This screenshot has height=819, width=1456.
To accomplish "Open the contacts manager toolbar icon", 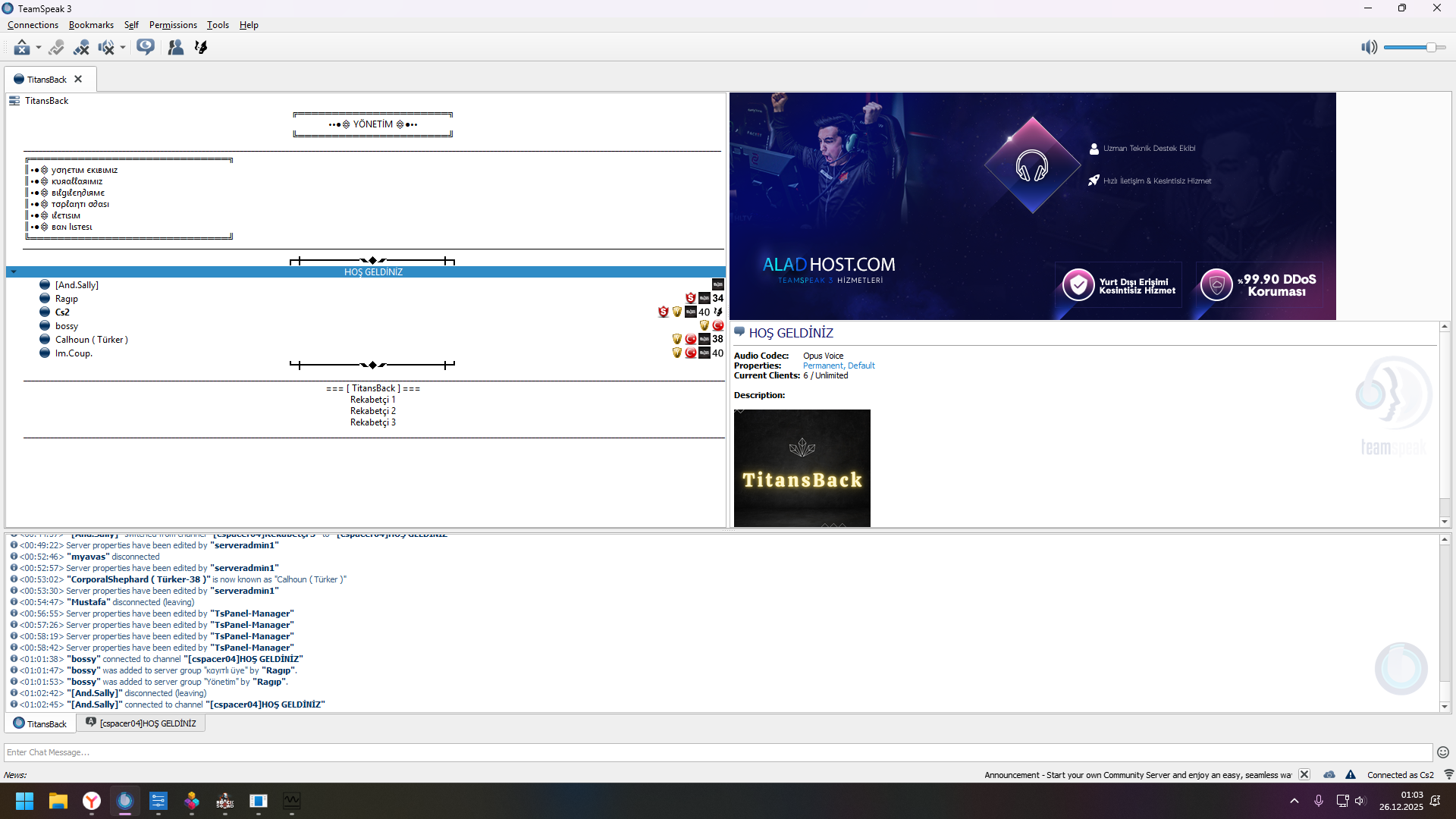I will point(175,47).
